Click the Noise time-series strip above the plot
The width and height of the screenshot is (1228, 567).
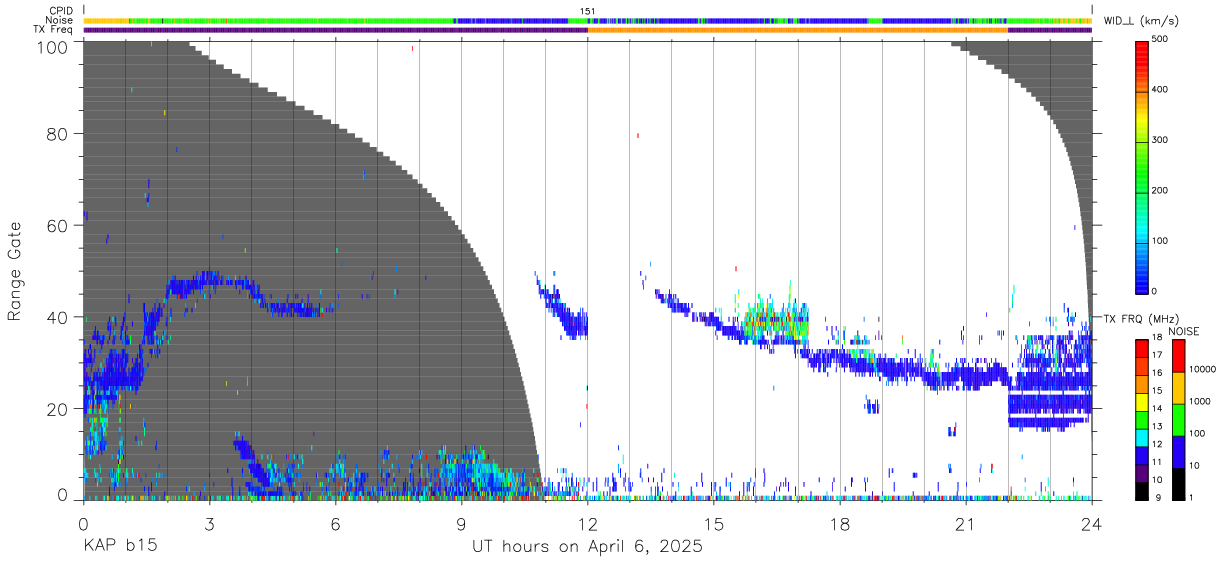pyautogui.click(x=588, y=20)
